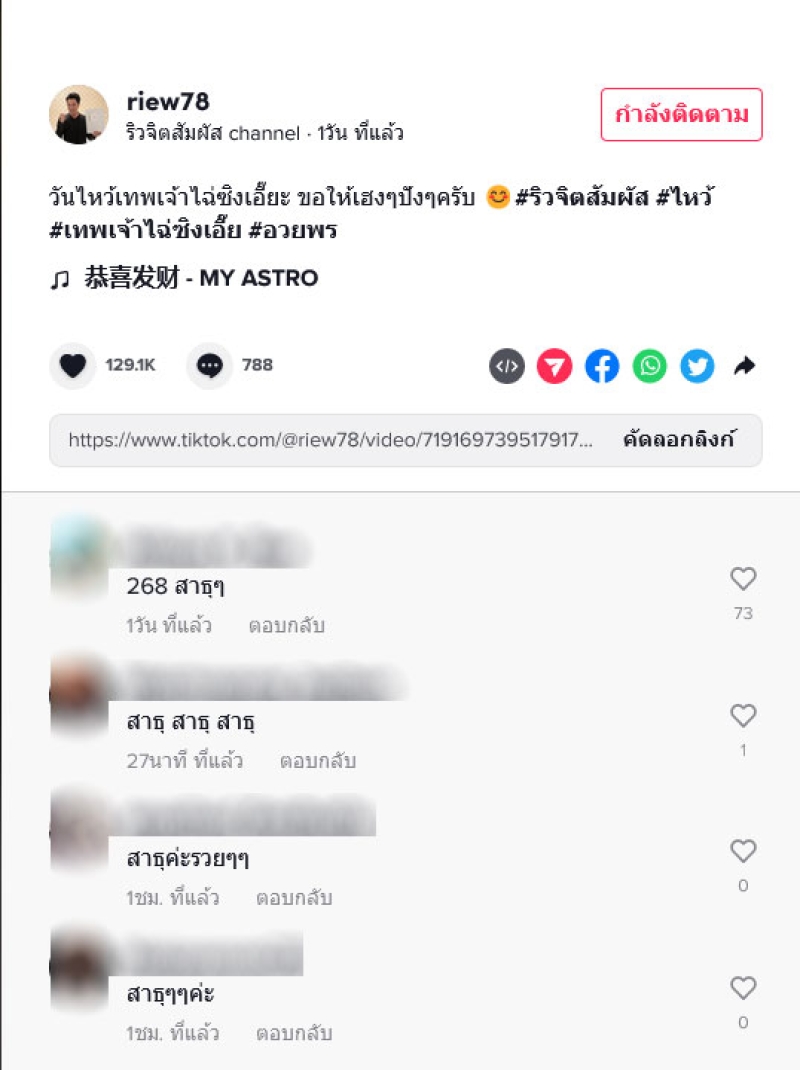The height and width of the screenshot is (1070, 800).
Task: Copy link with คัดลอกลิงก์ button
Action: 678,439
